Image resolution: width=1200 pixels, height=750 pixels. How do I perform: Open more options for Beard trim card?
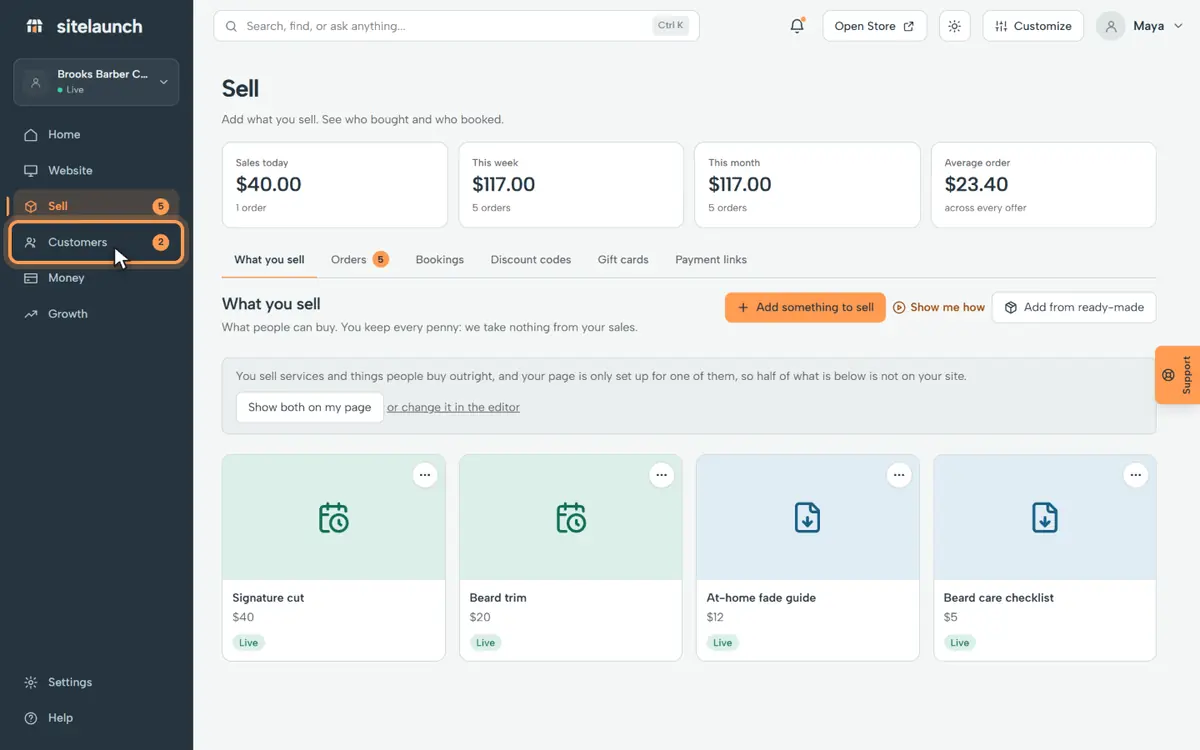tap(662, 475)
